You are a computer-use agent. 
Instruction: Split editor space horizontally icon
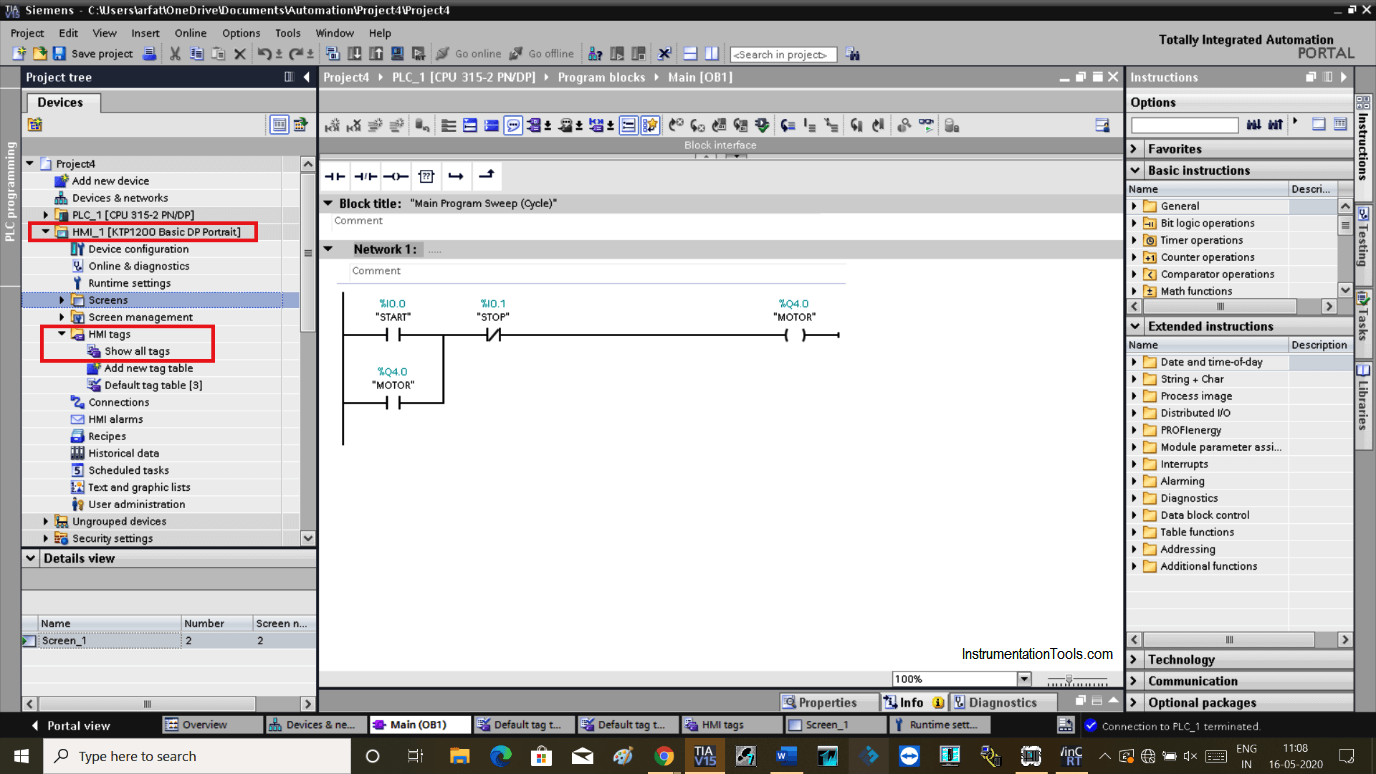(x=690, y=53)
